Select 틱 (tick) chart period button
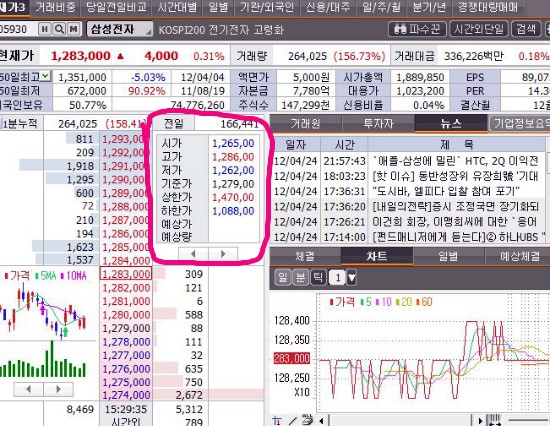The image size is (550, 426). pos(318,278)
